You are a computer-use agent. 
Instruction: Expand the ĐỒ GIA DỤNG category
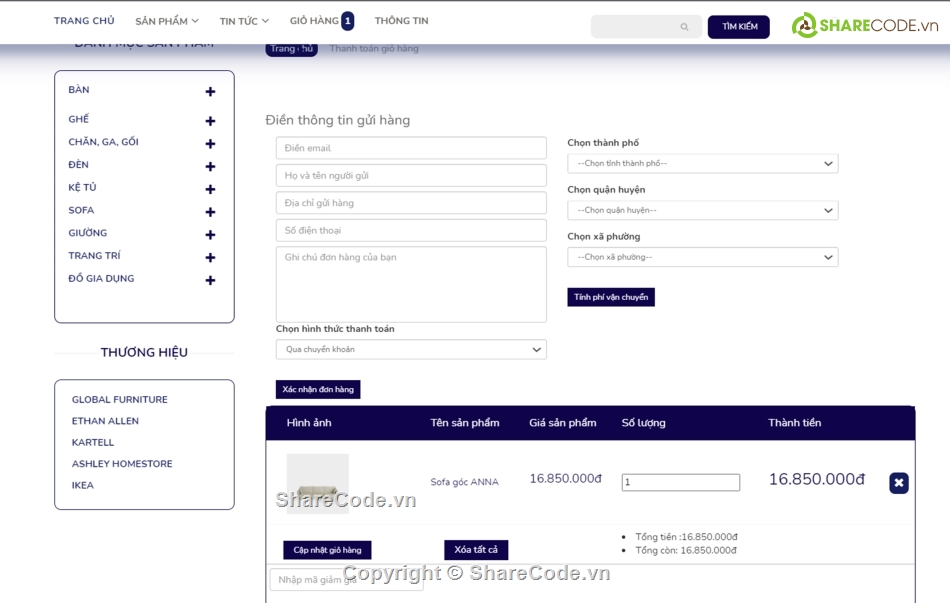tap(209, 280)
